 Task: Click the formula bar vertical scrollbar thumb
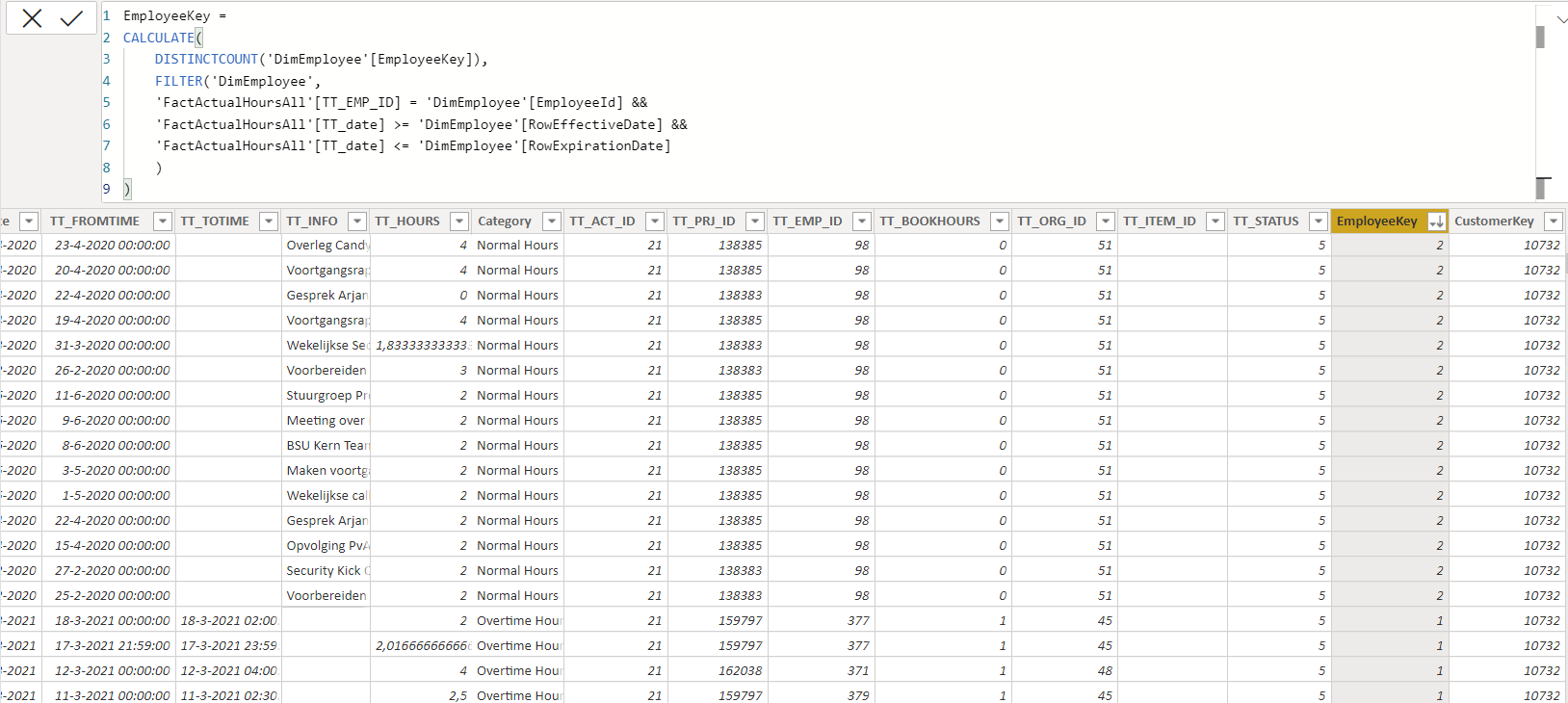(1540, 37)
